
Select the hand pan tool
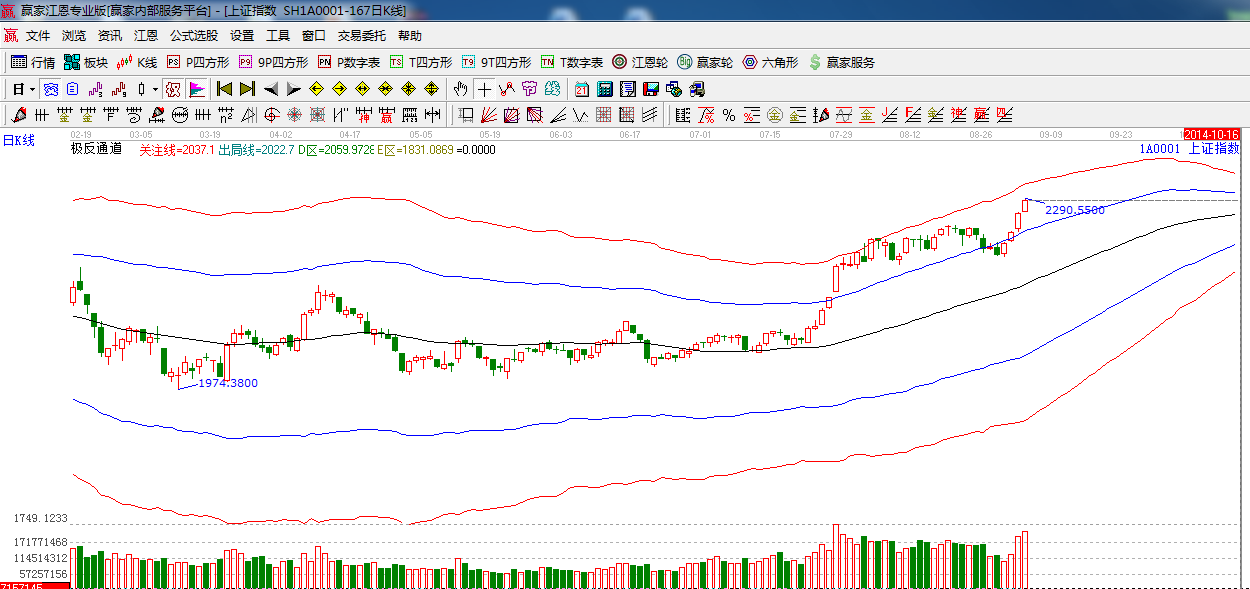coord(460,89)
